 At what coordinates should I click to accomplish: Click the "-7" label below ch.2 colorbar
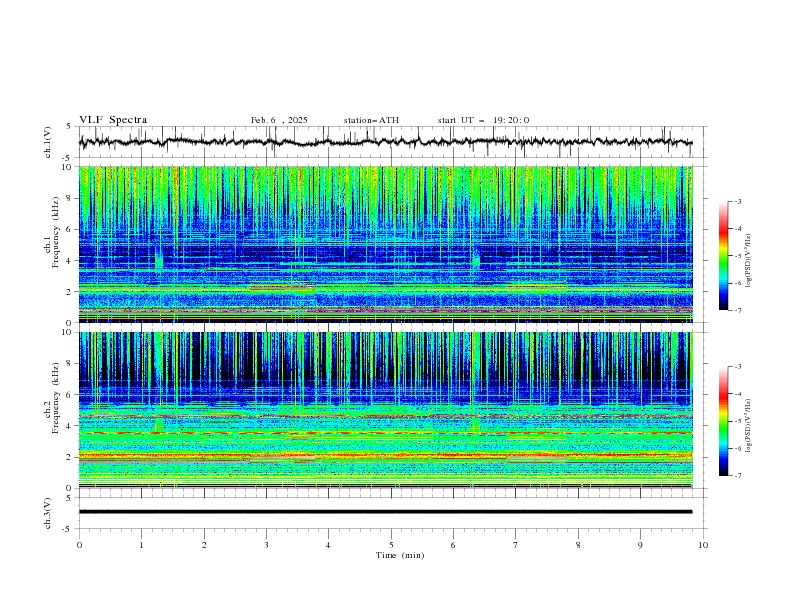pos(737,476)
